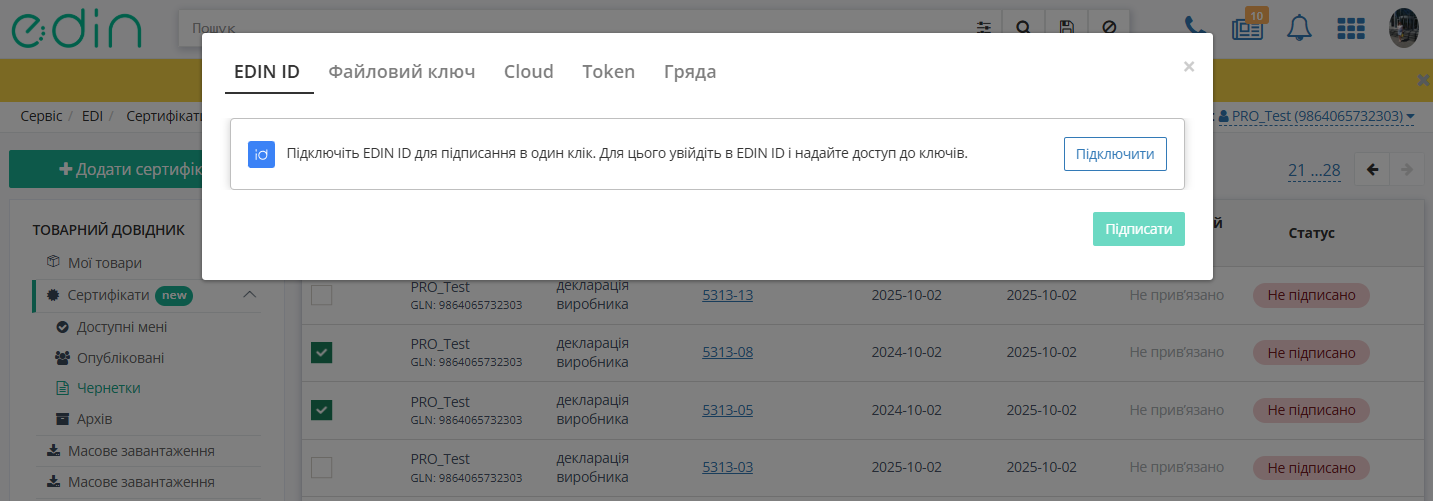Screen dimensions: 1433x501
Task: Check the checkbox for row 5313-03
Action: (321, 467)
